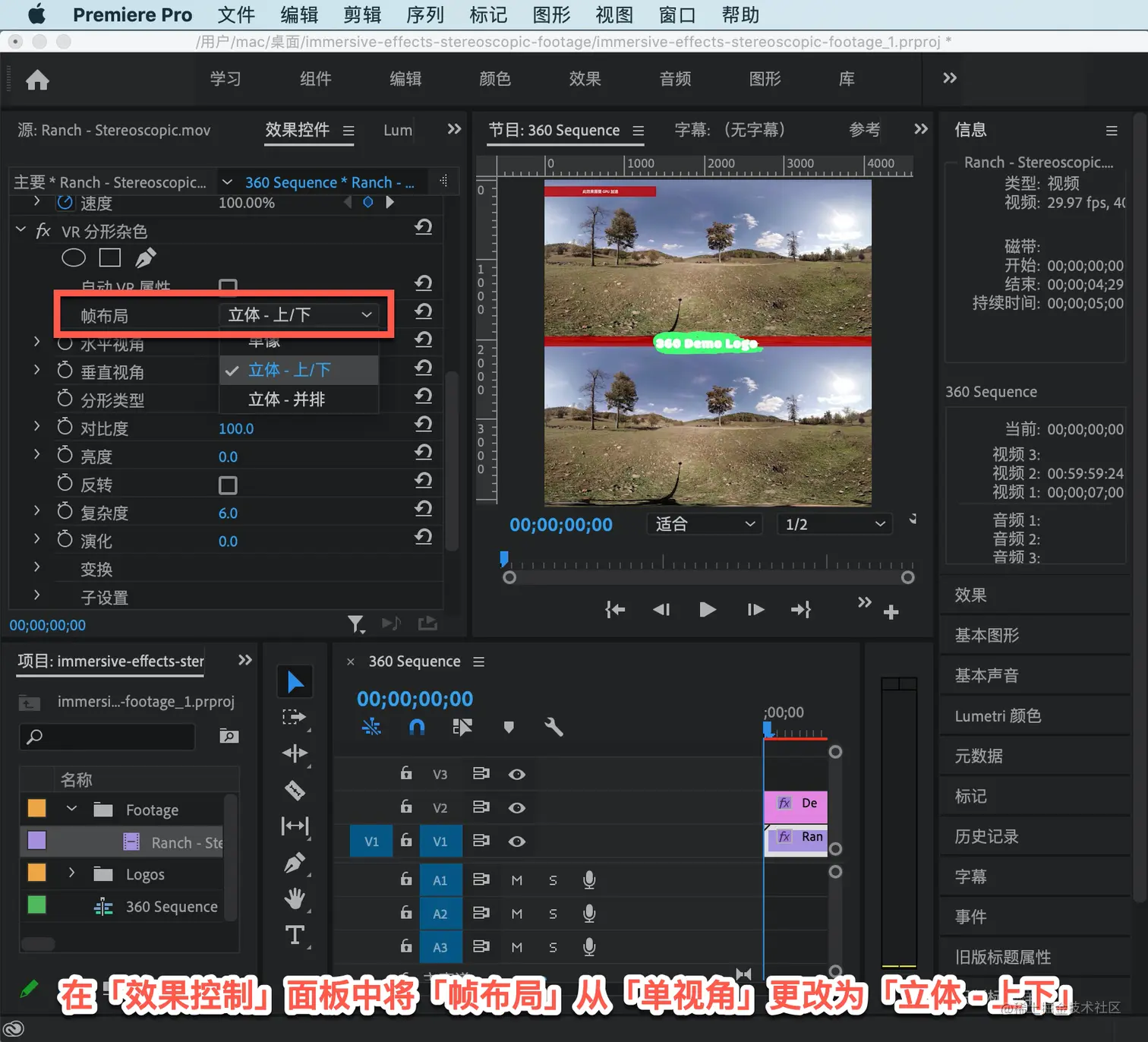This screenshot has height=1042, width=1148.
Task: Toggle insert sequences as nests icon
Action: (x=371, y=728)
